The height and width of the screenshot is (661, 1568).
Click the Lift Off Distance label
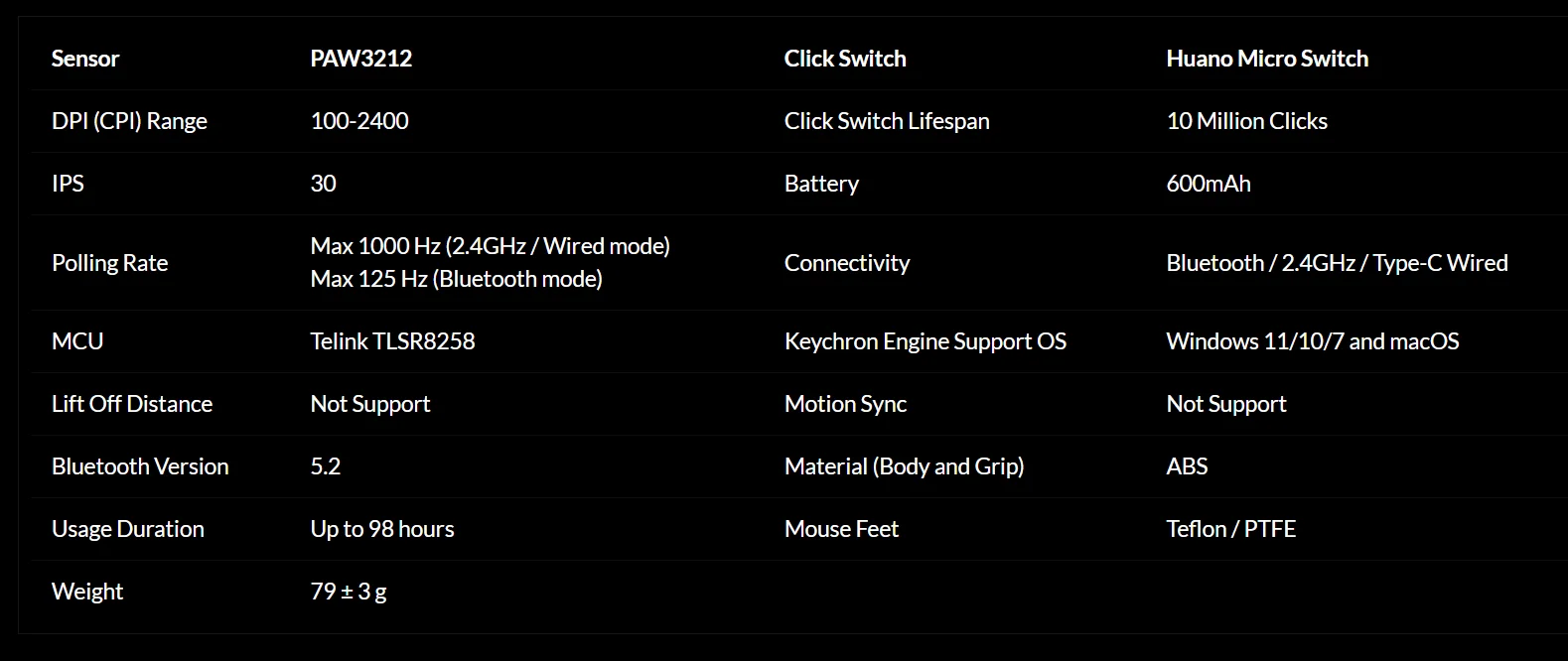point(132,404)
